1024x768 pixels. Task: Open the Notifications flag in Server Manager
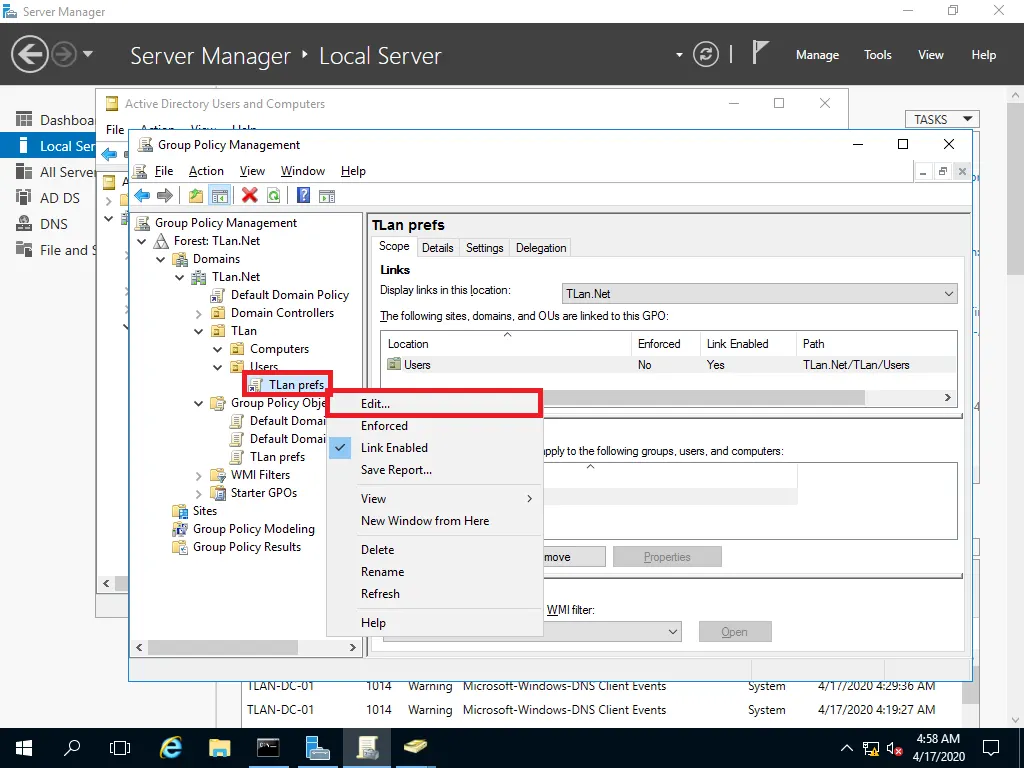(x=759, y=52)
